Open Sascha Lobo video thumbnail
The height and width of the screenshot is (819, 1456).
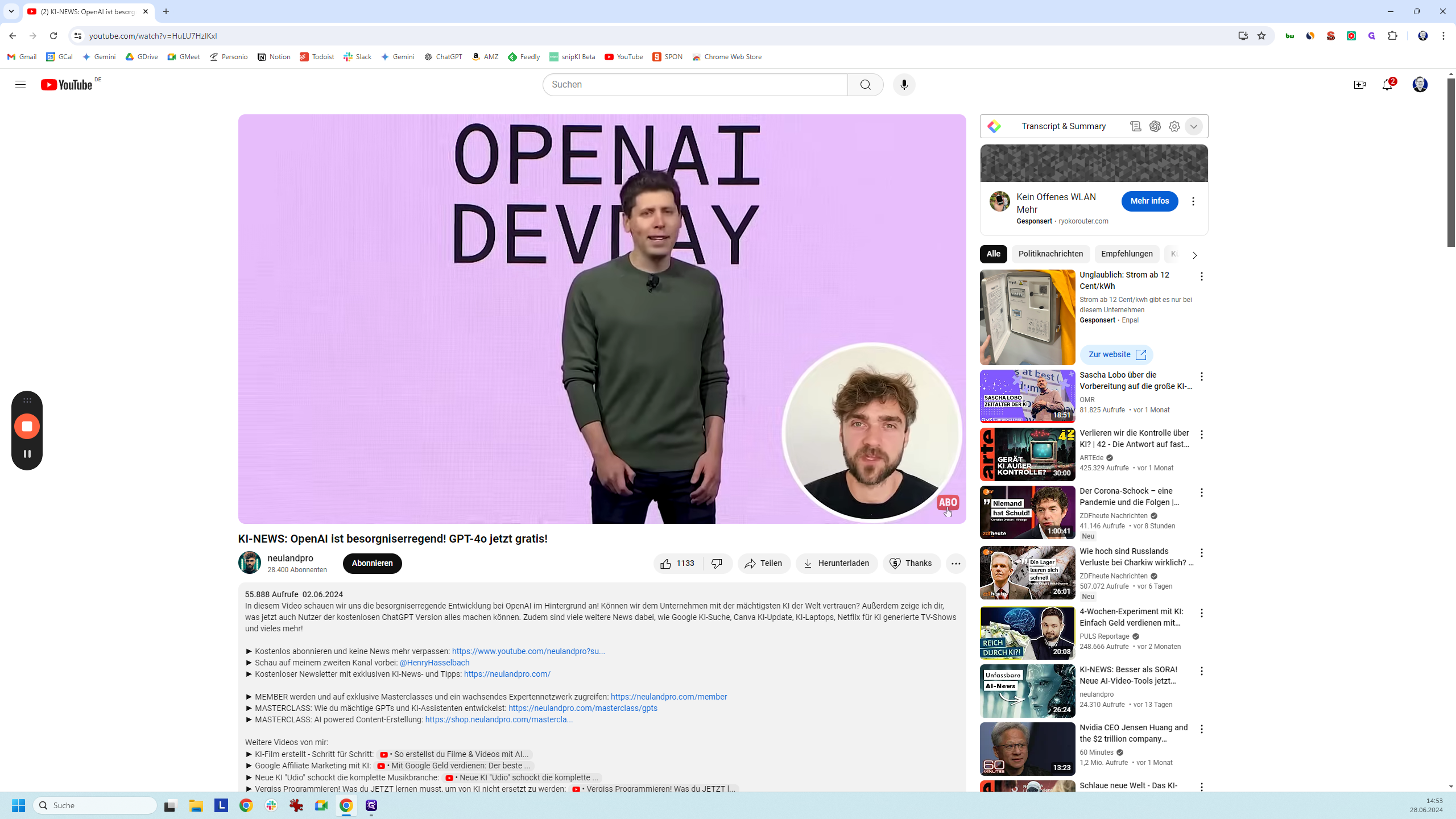(1027, 396)
